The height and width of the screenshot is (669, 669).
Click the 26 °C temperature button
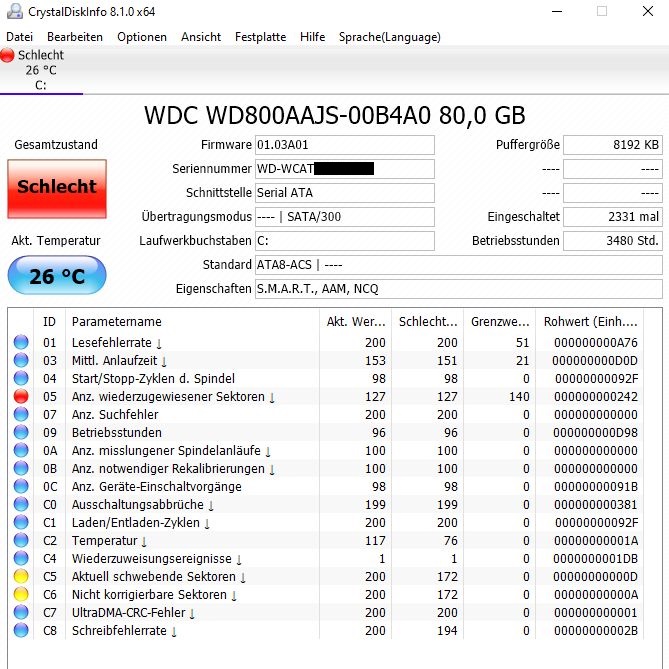57,275
